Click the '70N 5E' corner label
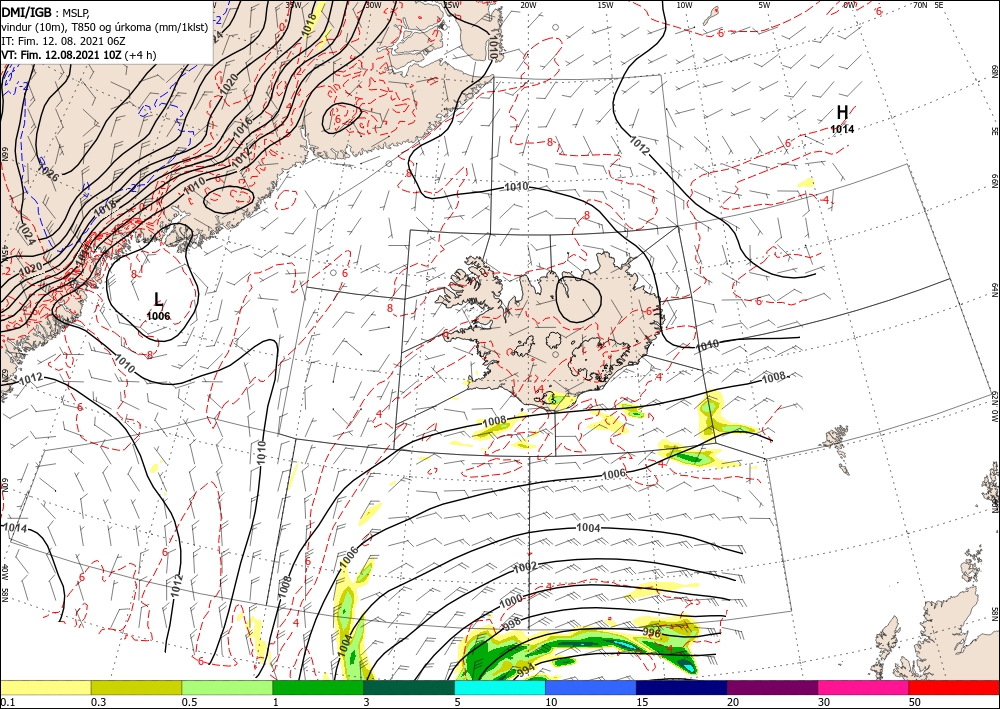The width and height of the screenshot is (1000, 709). [x=929, y=5]
